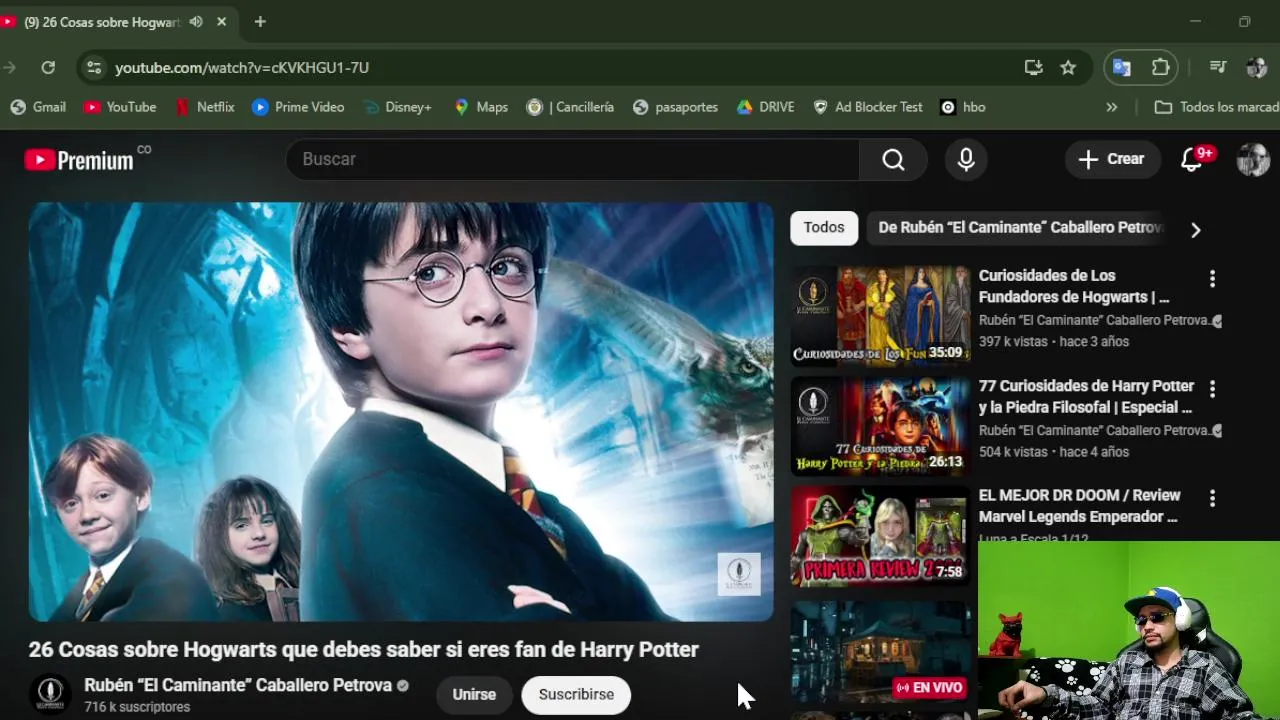
Task: Open the Disney+ bookmark
Action: pos(397,107)
